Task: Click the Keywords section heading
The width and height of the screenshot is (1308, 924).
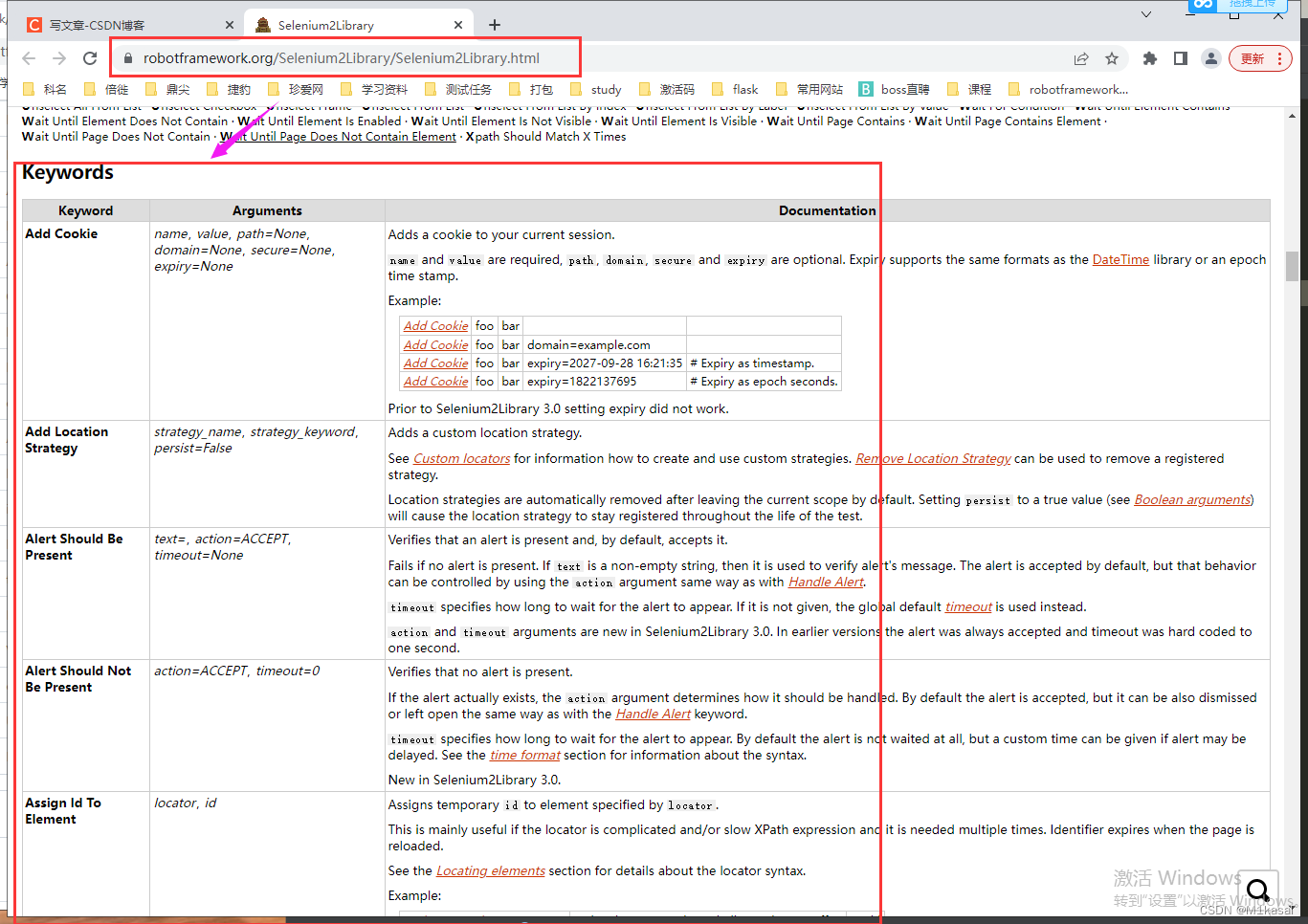Action: 68,172
